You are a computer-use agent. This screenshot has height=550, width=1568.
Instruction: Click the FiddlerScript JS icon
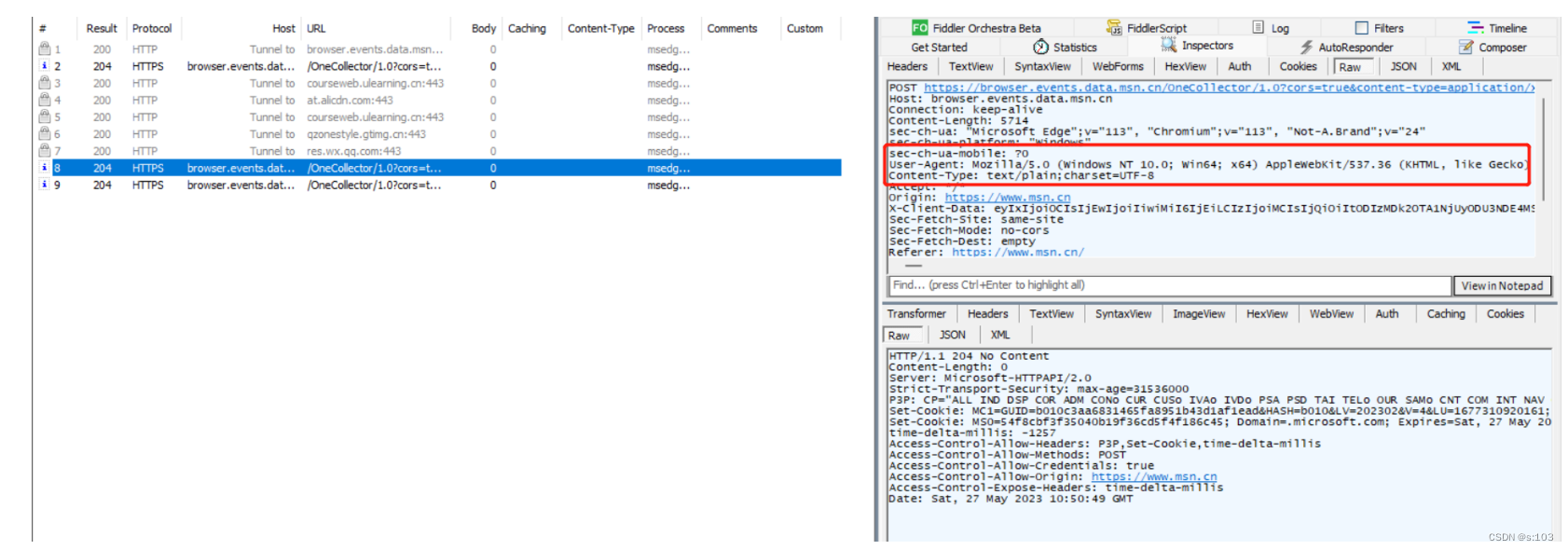[x=1114, y=28]
